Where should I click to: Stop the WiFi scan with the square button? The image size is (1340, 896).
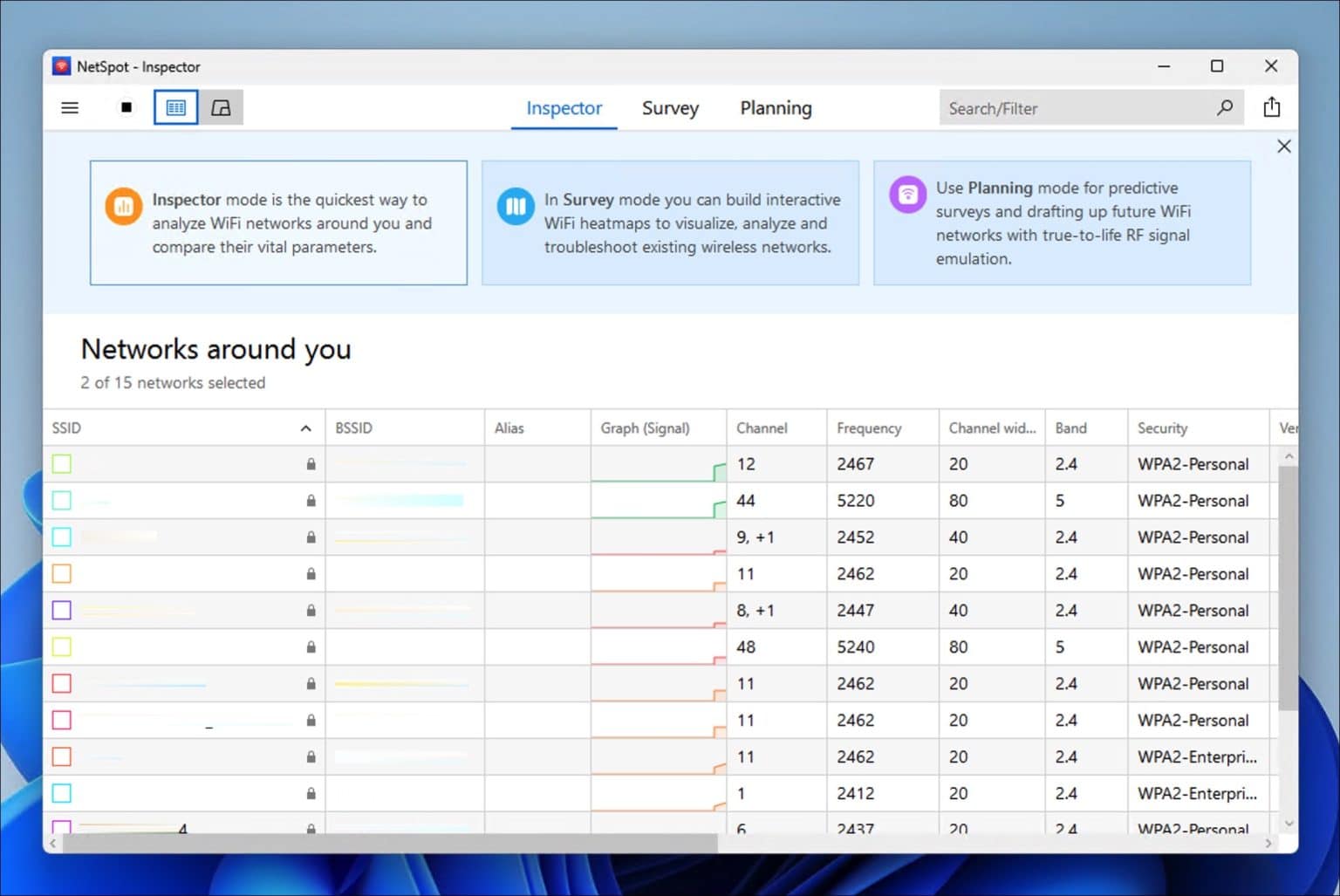tap(125, 106)
